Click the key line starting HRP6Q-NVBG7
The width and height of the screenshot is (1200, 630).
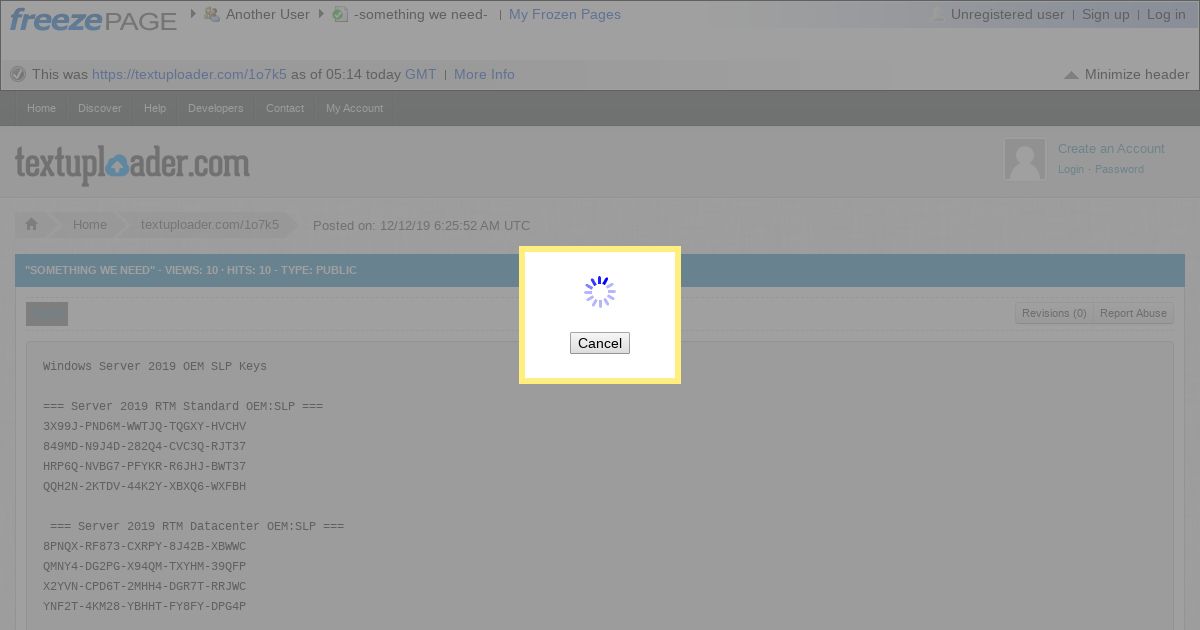coord(144,466)
